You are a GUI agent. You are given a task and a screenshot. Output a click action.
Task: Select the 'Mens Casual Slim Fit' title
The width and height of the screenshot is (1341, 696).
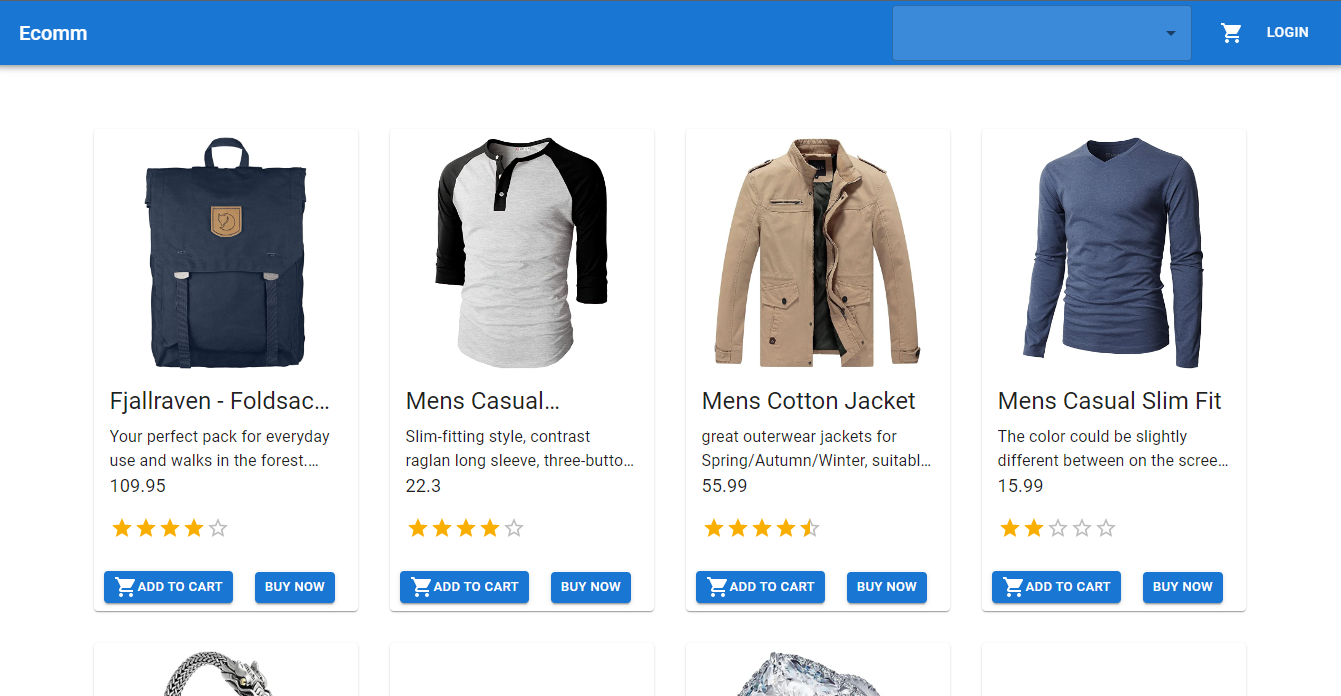pyautogui.click(x=1110, y=401)
